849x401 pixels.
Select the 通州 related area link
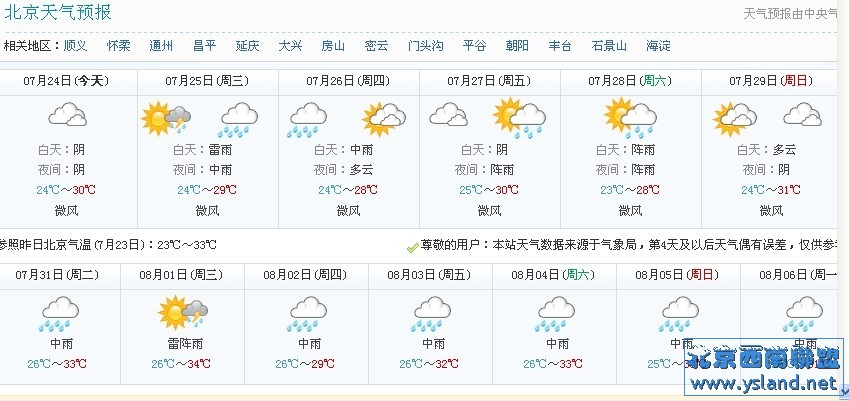pos(161,46)
